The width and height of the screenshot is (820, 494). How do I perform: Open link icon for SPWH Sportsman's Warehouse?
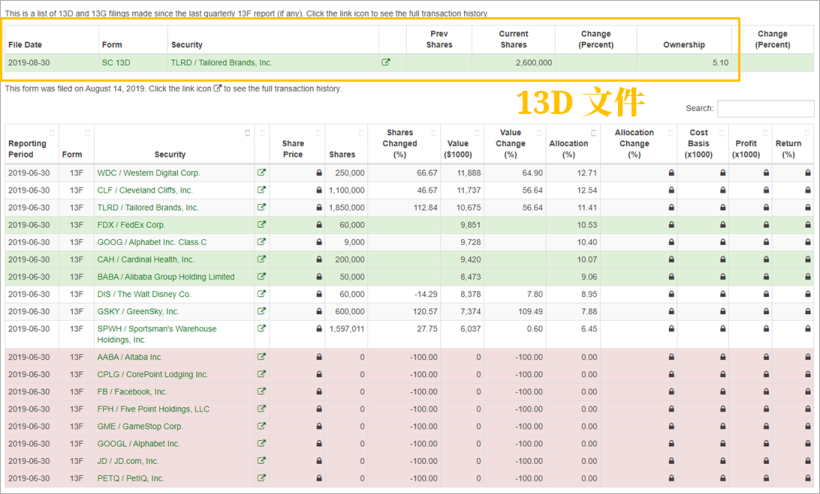click(x=261, y=328)
